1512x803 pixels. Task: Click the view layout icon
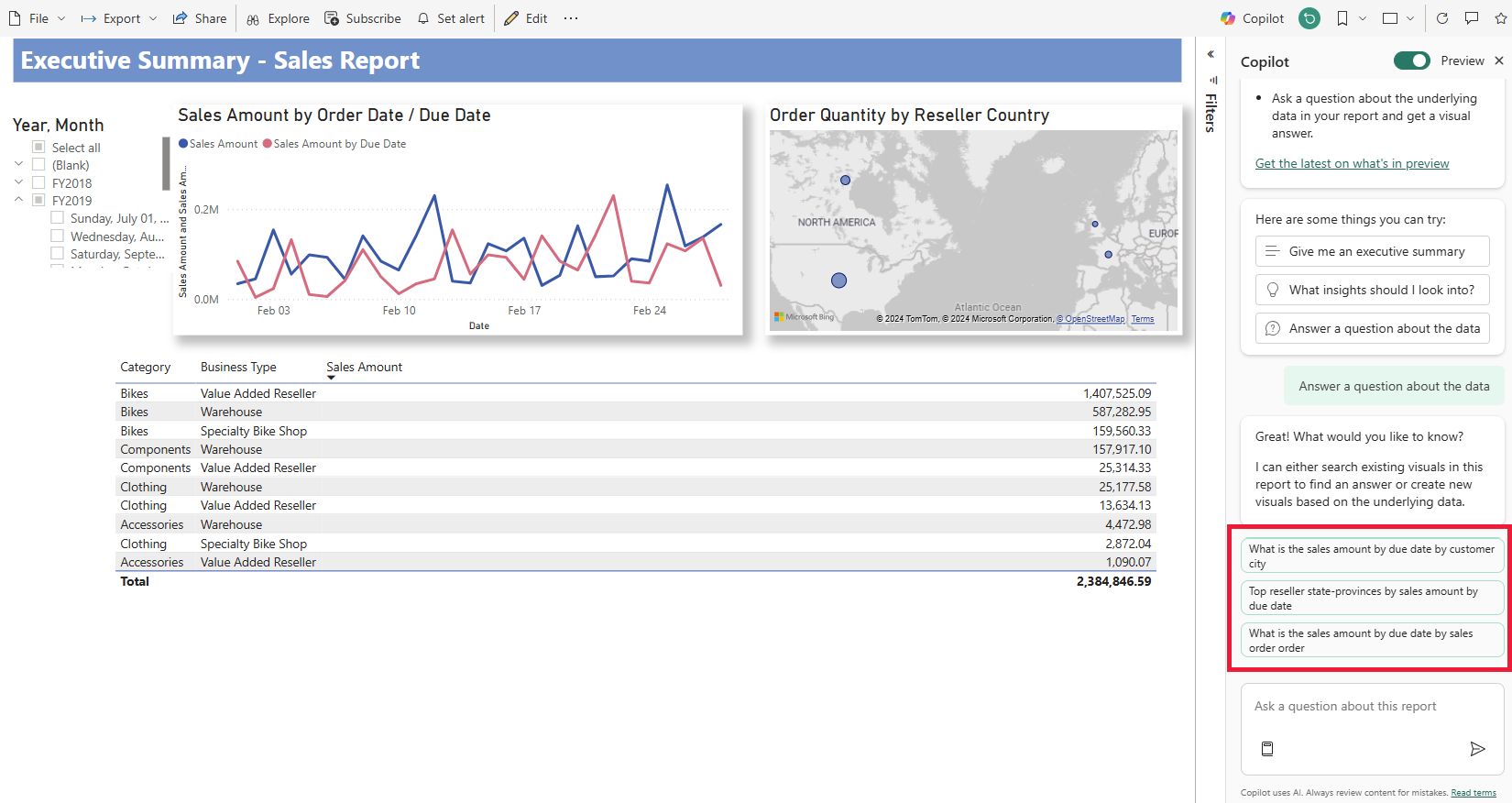tap(1390, 18)
